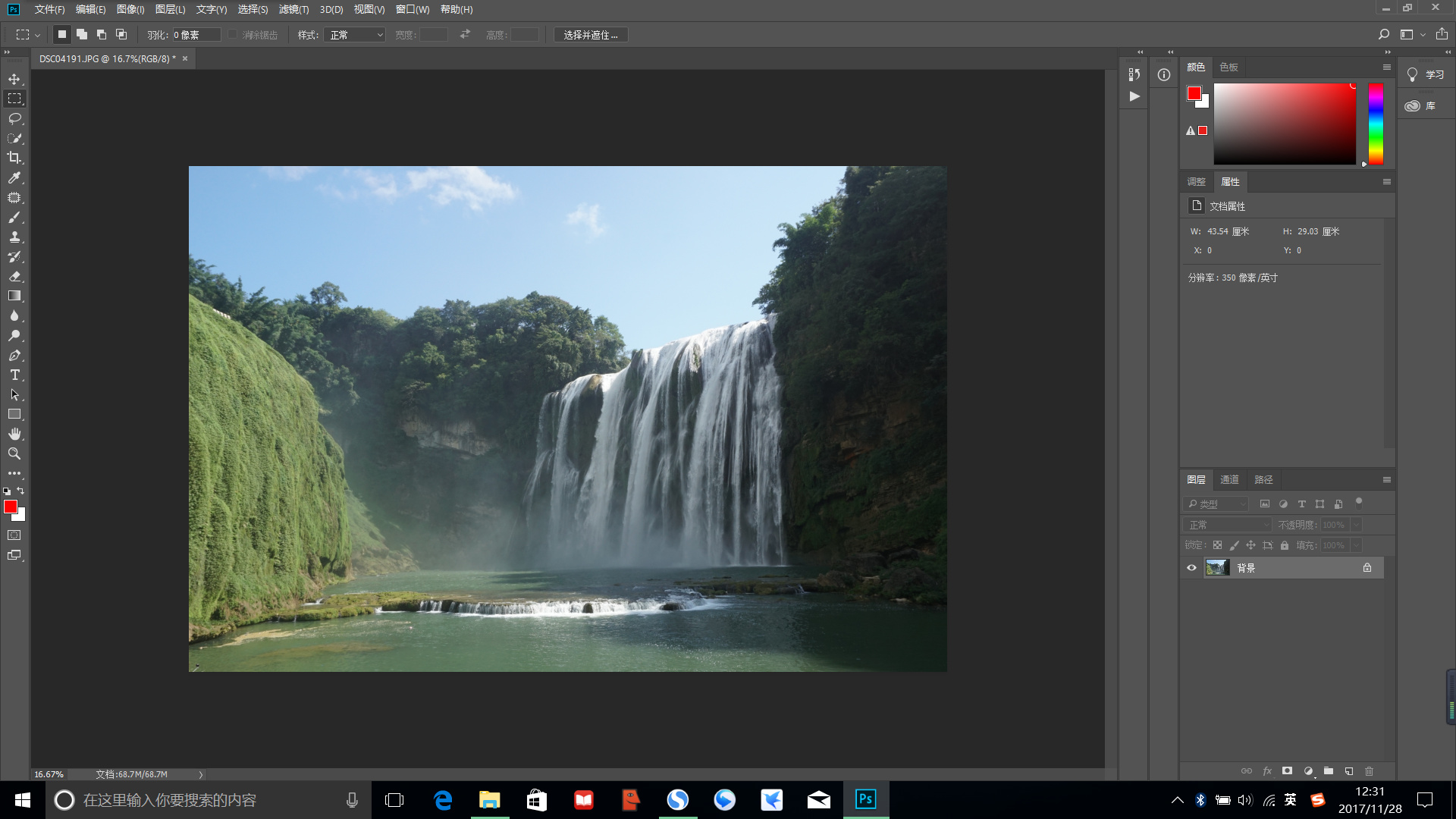
Task: Select the Horizontal Type tool
Action: (x=14, y=375)
